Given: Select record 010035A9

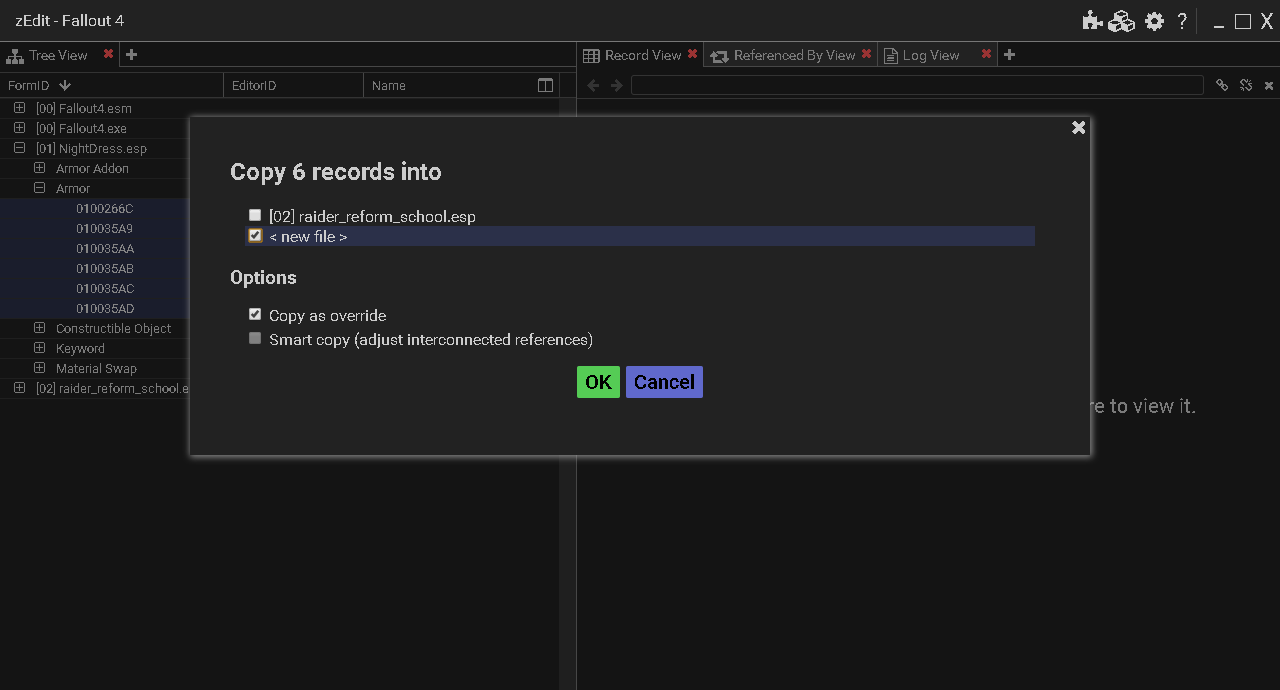Looking at the screenshot, I should click(104, 228).
